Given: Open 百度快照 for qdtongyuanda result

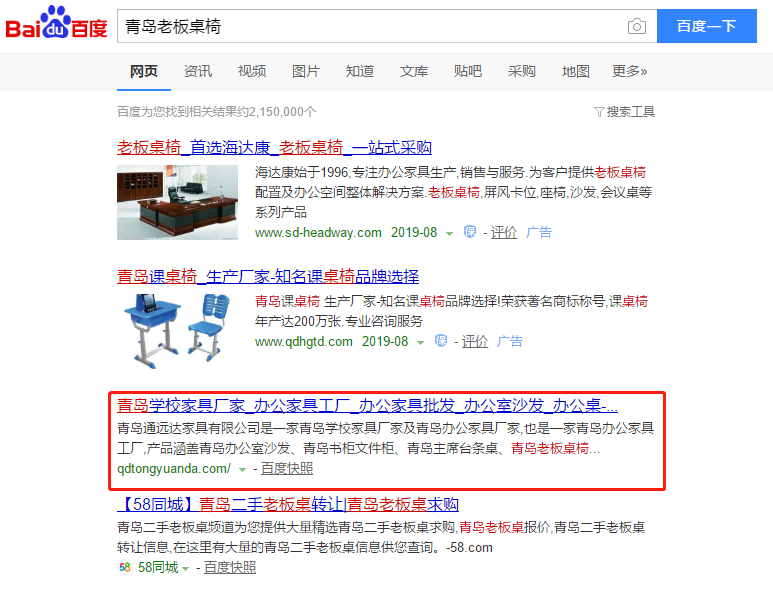Looking at the screenshot, I should pyautogui.click(x=286, y=468).
